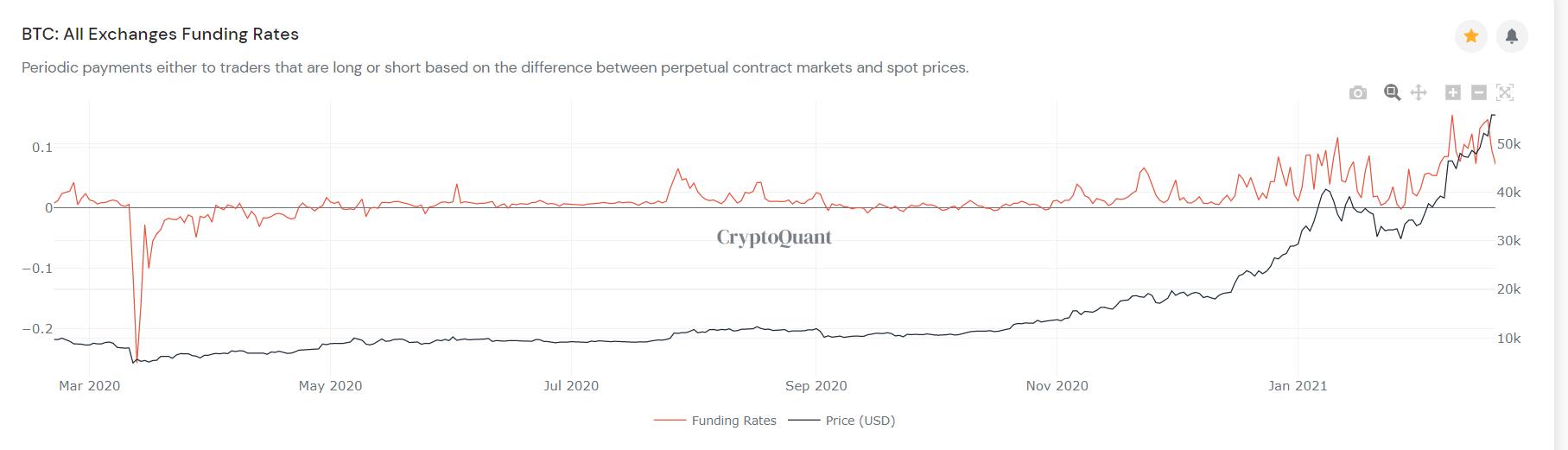Viewport: 1568px width, 450px height.
Task: Click the 0.1 funding rate axis label
Action: click(42, 148)
